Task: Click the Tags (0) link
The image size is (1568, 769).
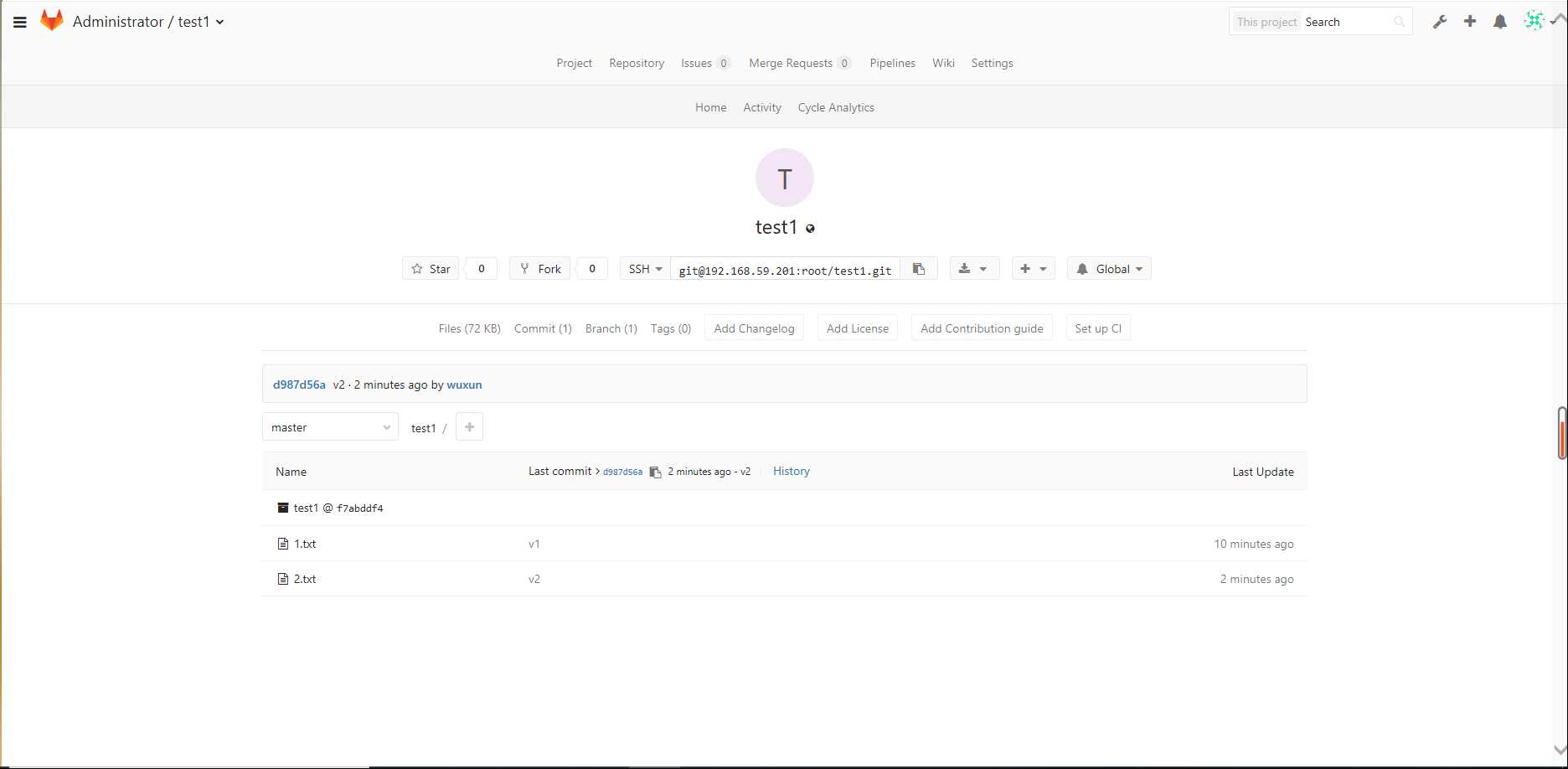Action: [671, 328]
